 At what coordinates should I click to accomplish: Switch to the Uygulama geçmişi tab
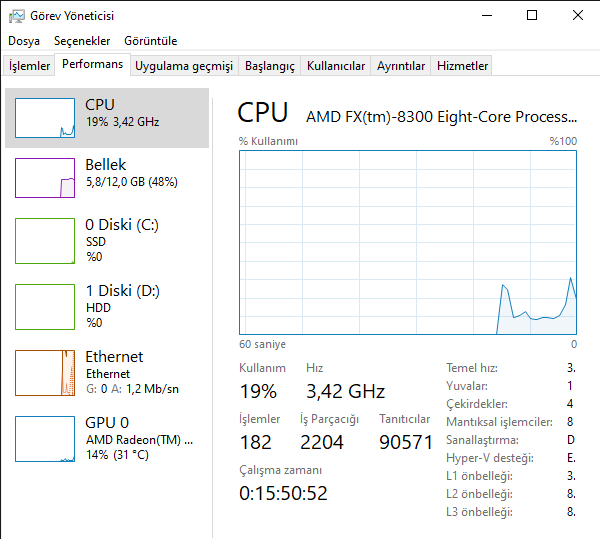184,66
